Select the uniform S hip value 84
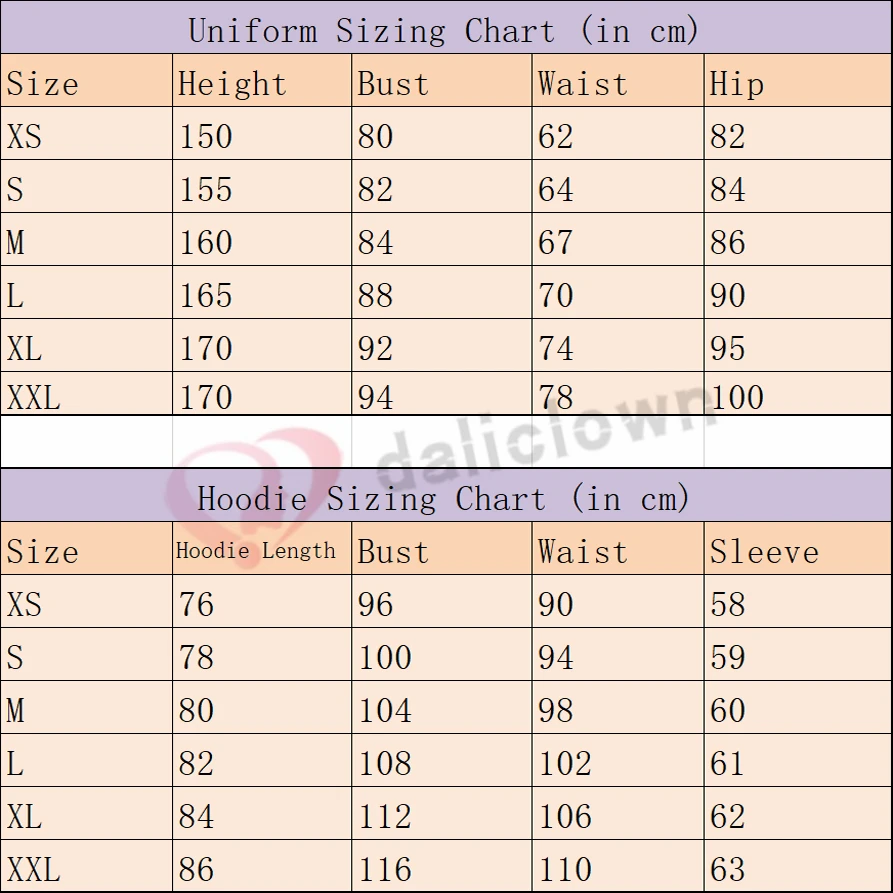Screen dimensions: 893x893 [728, 190]
